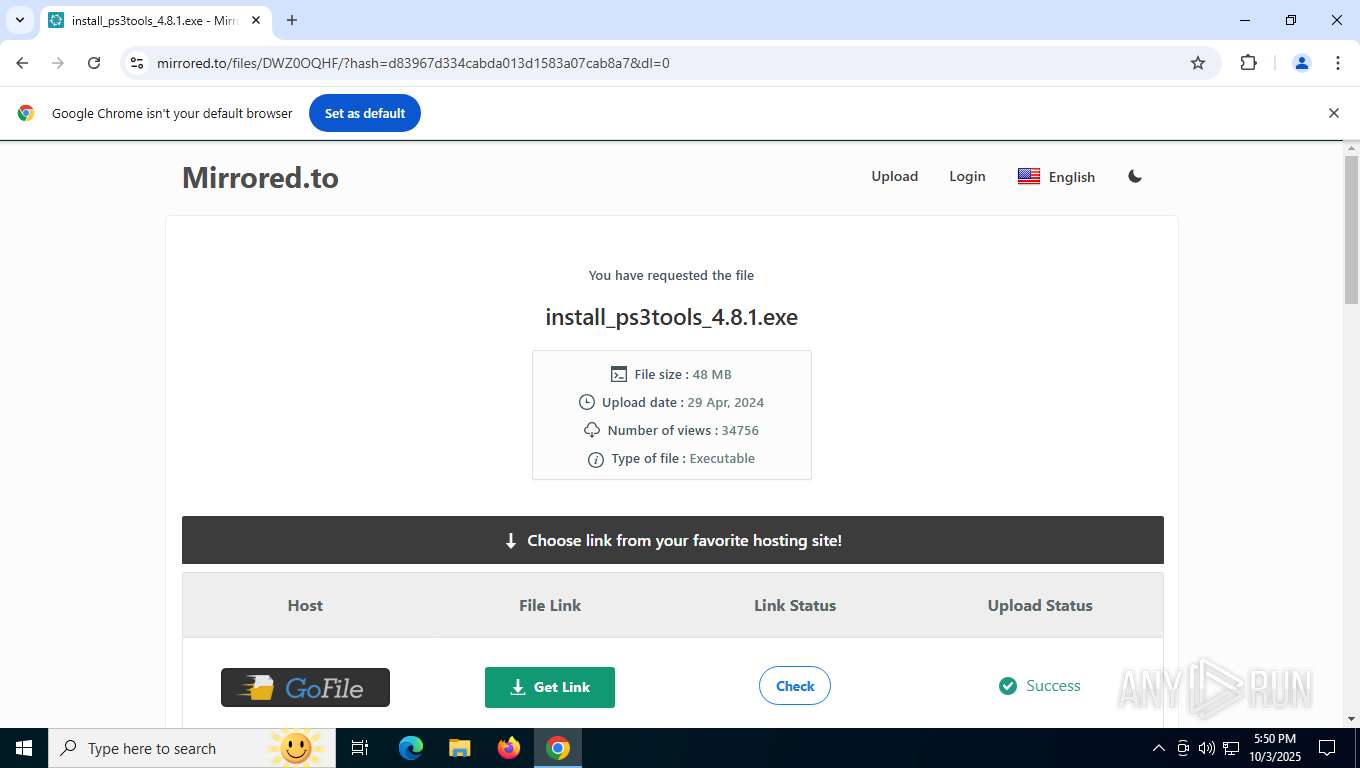1360x768 pixels.
Task: Click the address bar URL
Action: (413, 63)
